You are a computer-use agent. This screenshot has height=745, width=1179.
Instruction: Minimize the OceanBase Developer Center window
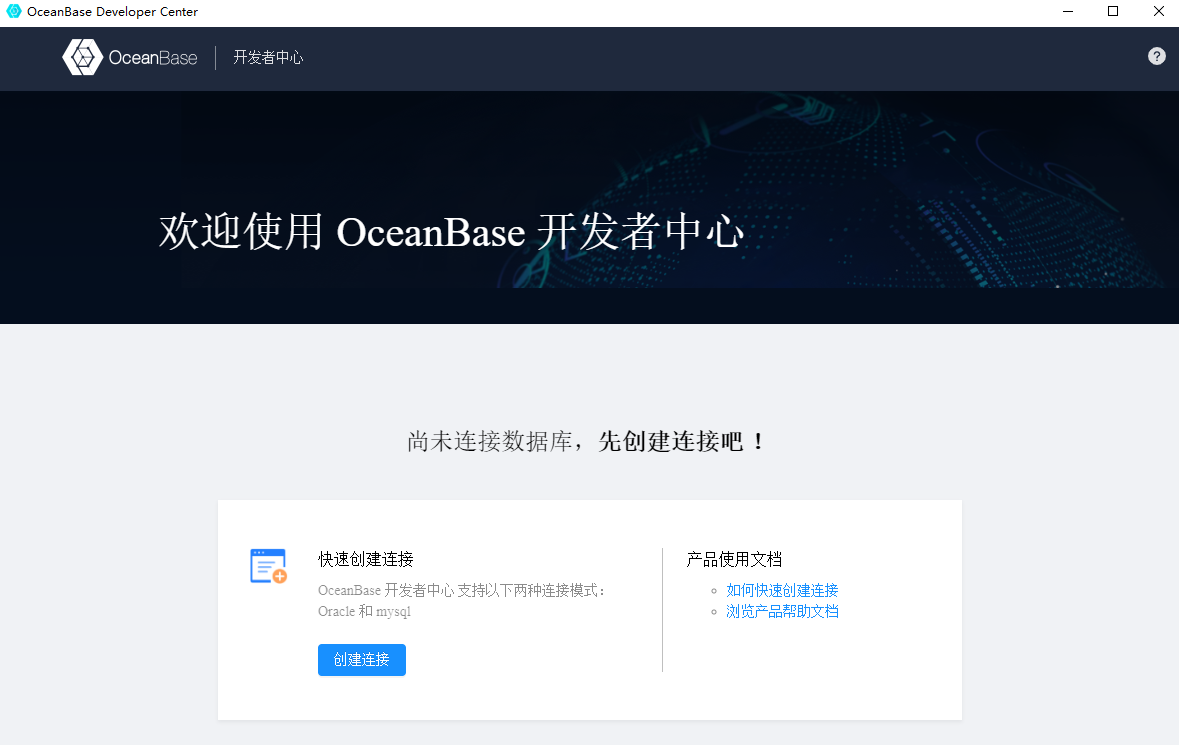(1068, 11)
